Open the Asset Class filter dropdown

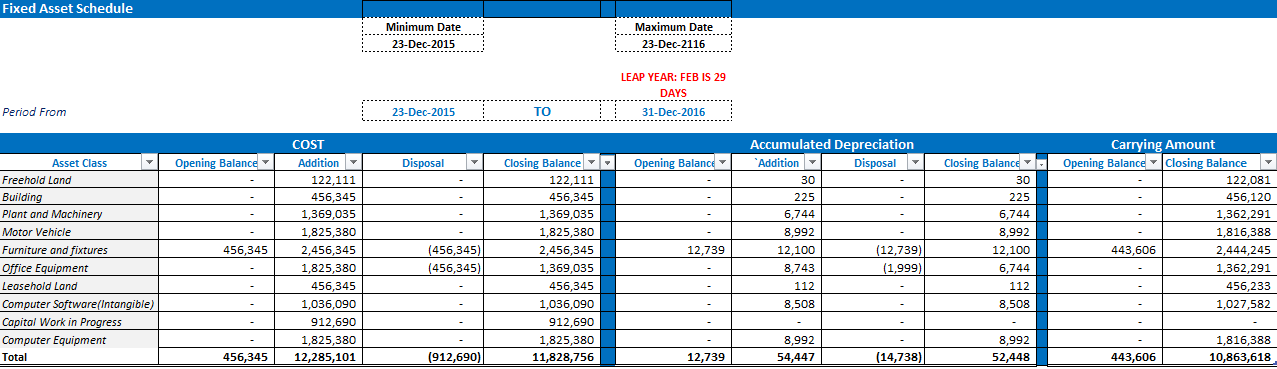pyautogui.click(x=150, y=163)
